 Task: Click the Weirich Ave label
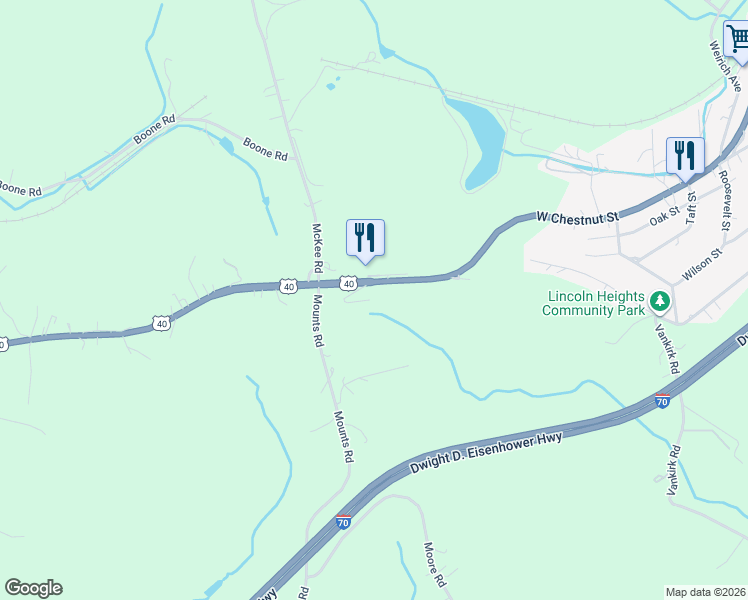click(725, 66)
